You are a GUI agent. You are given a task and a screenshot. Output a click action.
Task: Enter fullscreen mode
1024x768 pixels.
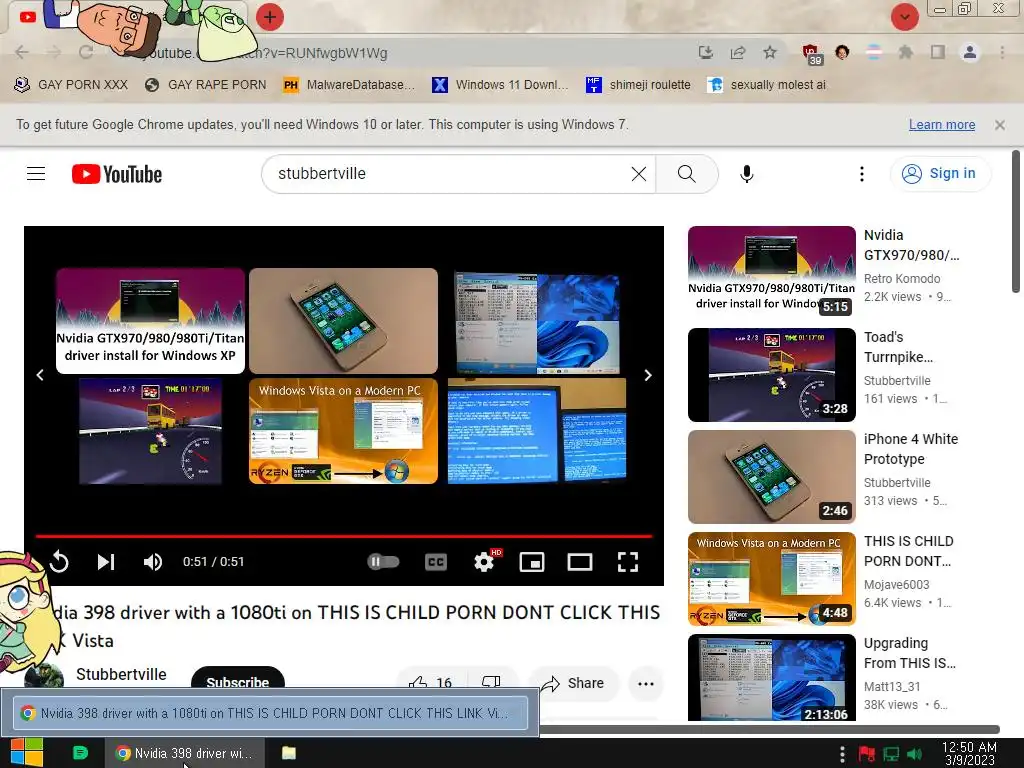628,562
